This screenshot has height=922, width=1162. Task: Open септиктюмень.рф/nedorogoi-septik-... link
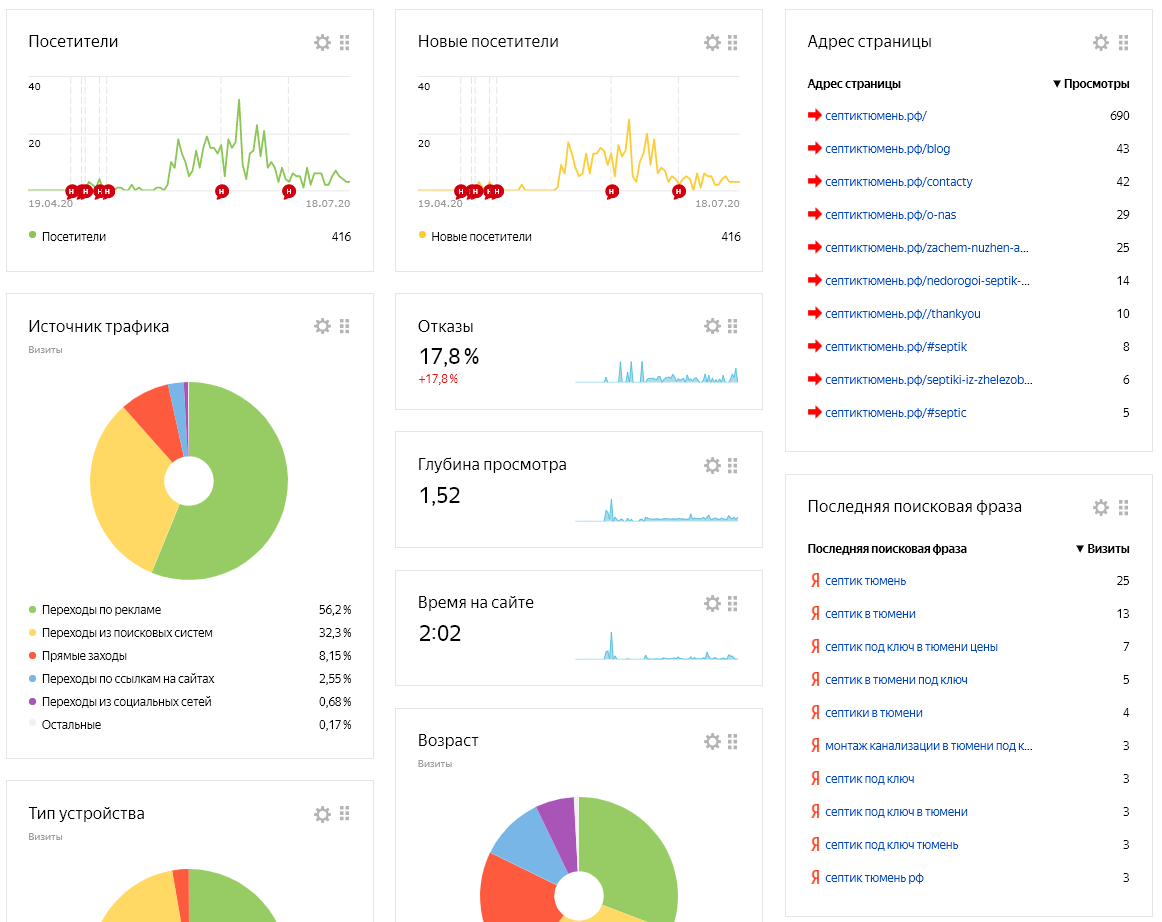tap(928, 280)
